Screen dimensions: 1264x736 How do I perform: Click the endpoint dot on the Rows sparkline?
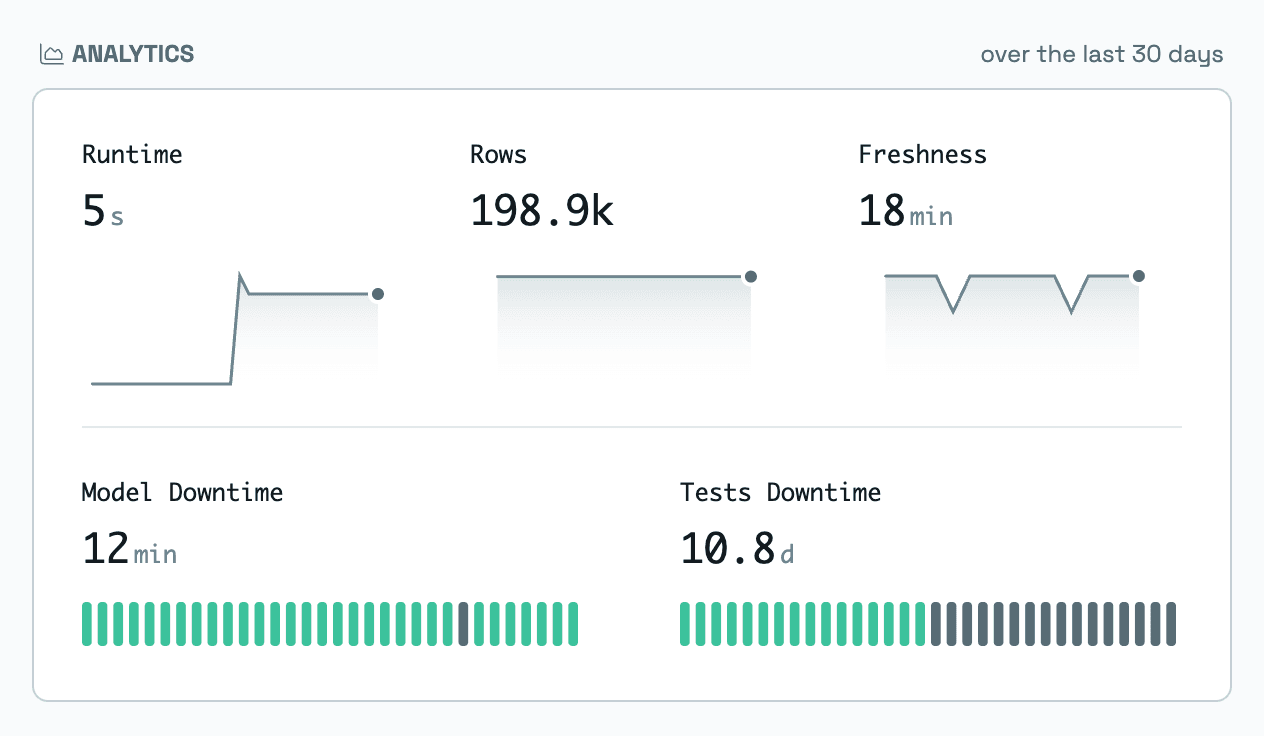point(751,277)
